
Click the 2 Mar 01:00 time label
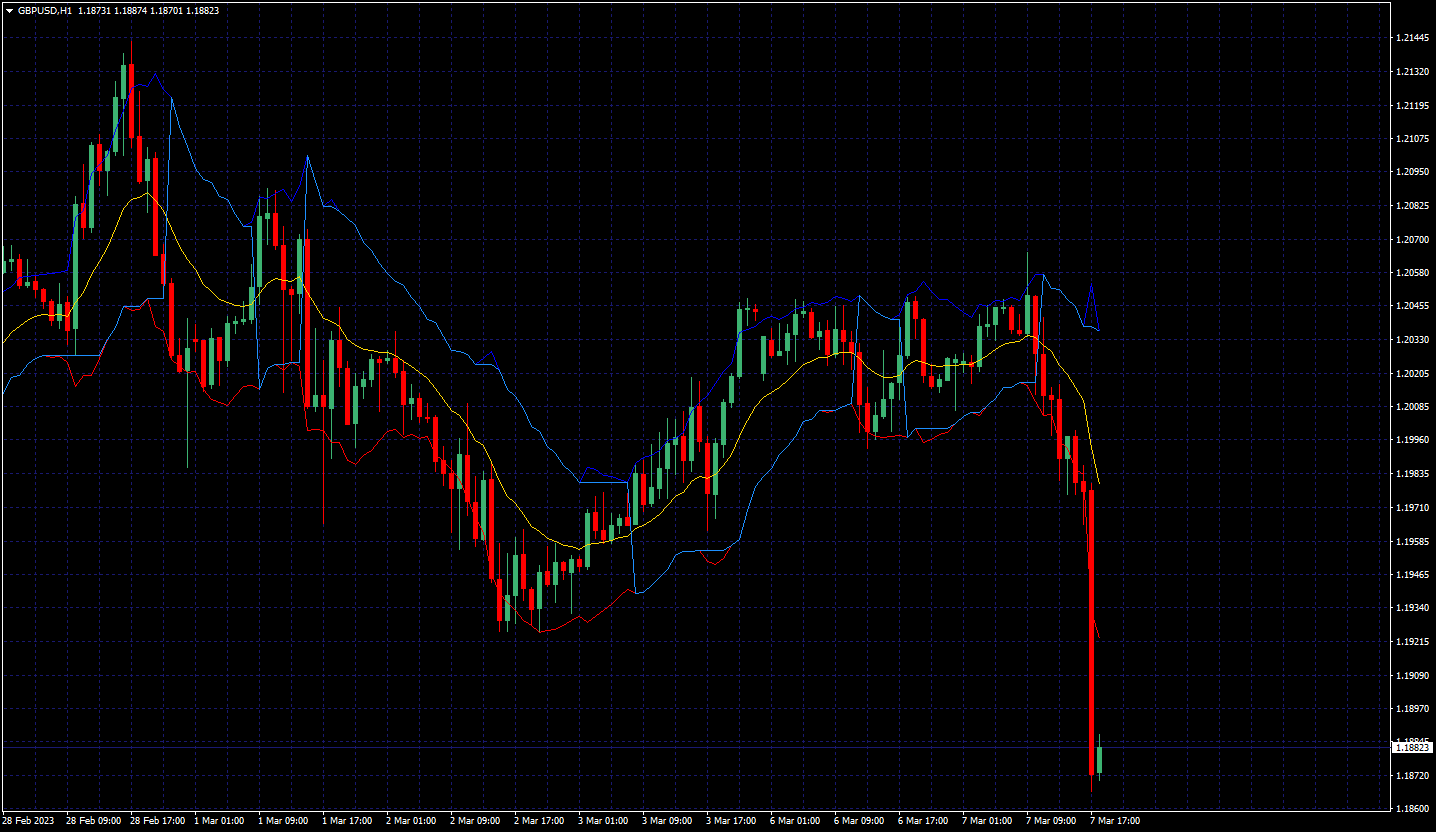(411, 821)
